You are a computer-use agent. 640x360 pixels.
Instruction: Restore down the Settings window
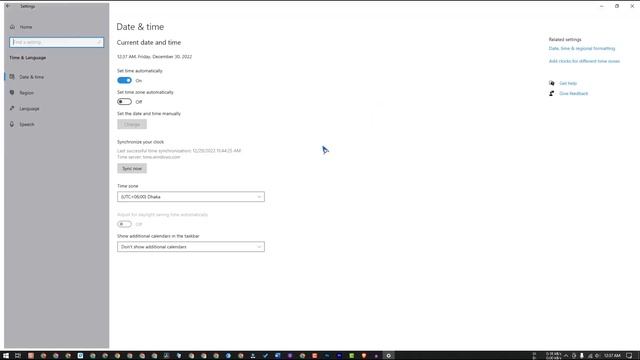[617, 6]
